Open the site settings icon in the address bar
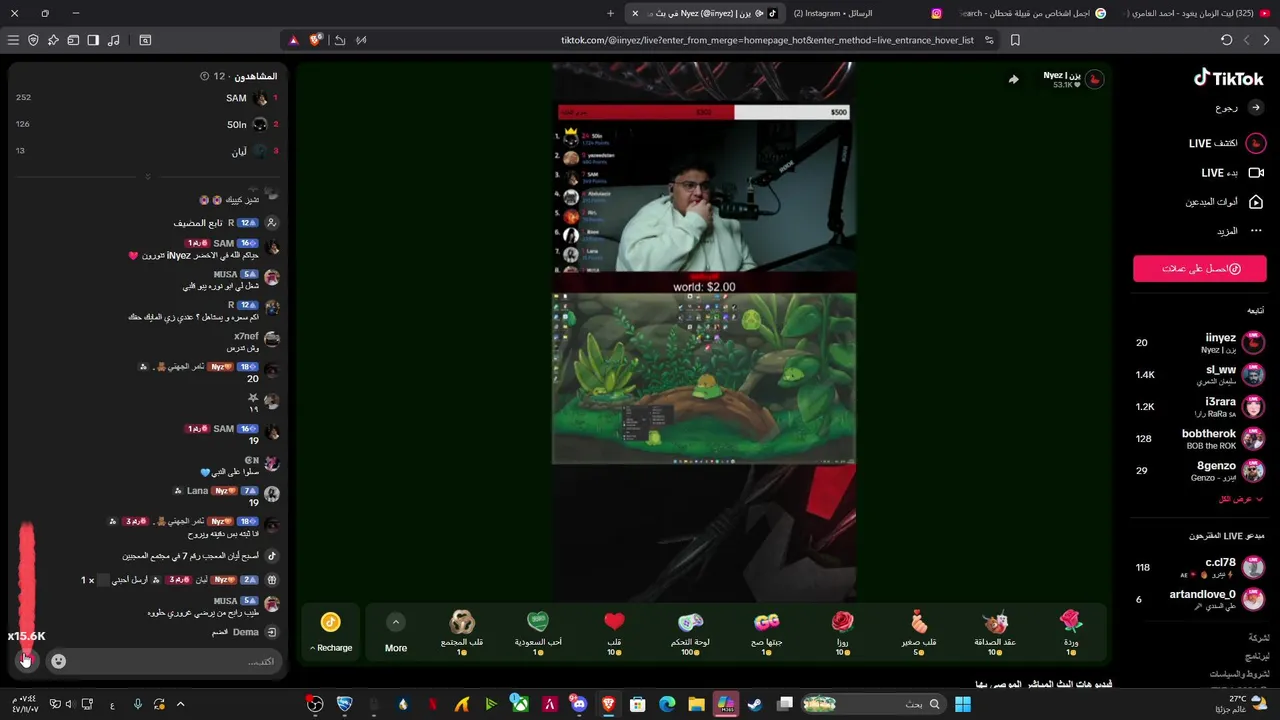This screenshot has height=720, width=1280. tap(989, 40)
